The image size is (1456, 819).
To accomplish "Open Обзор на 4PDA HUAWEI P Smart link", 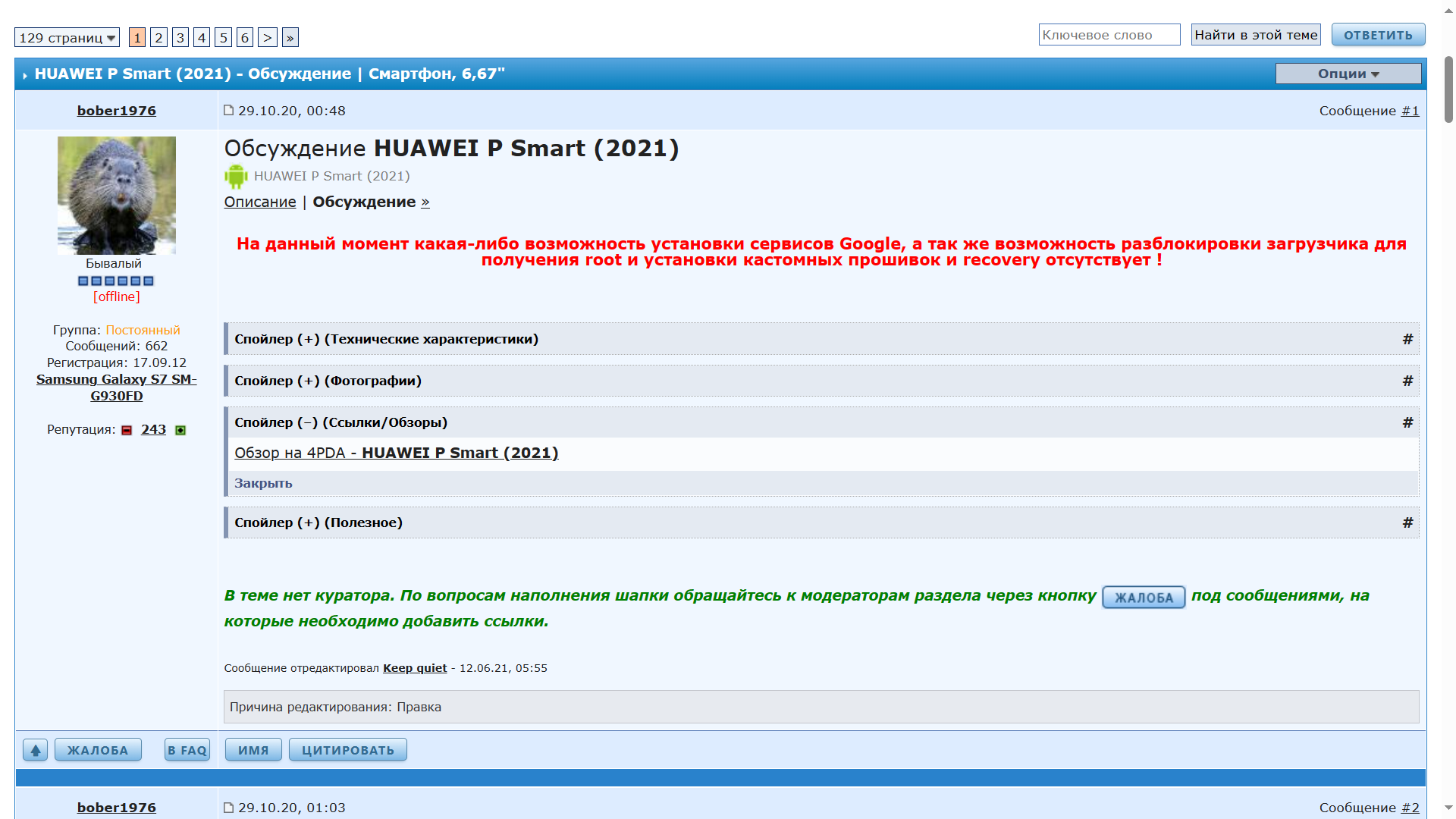I will pyautogui.click(x=397, y=453).
